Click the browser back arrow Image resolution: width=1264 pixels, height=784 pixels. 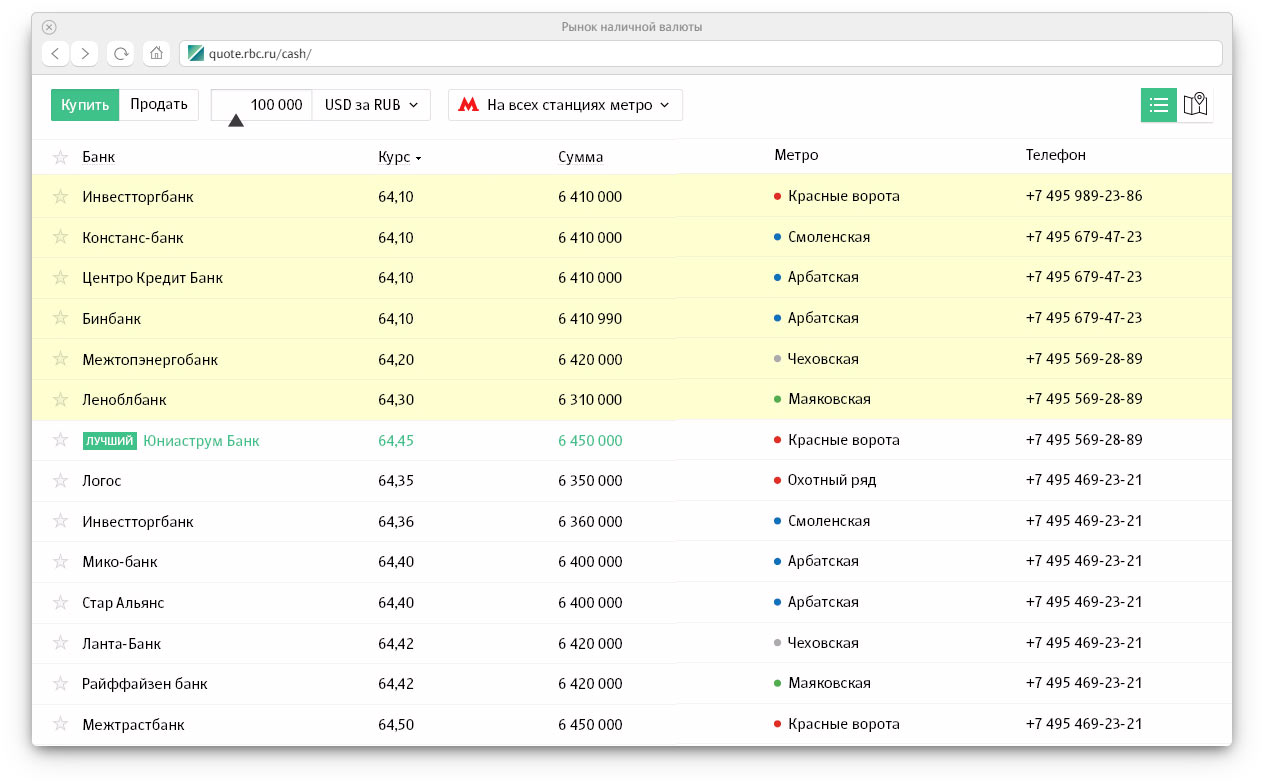click(x=55, y=53)
